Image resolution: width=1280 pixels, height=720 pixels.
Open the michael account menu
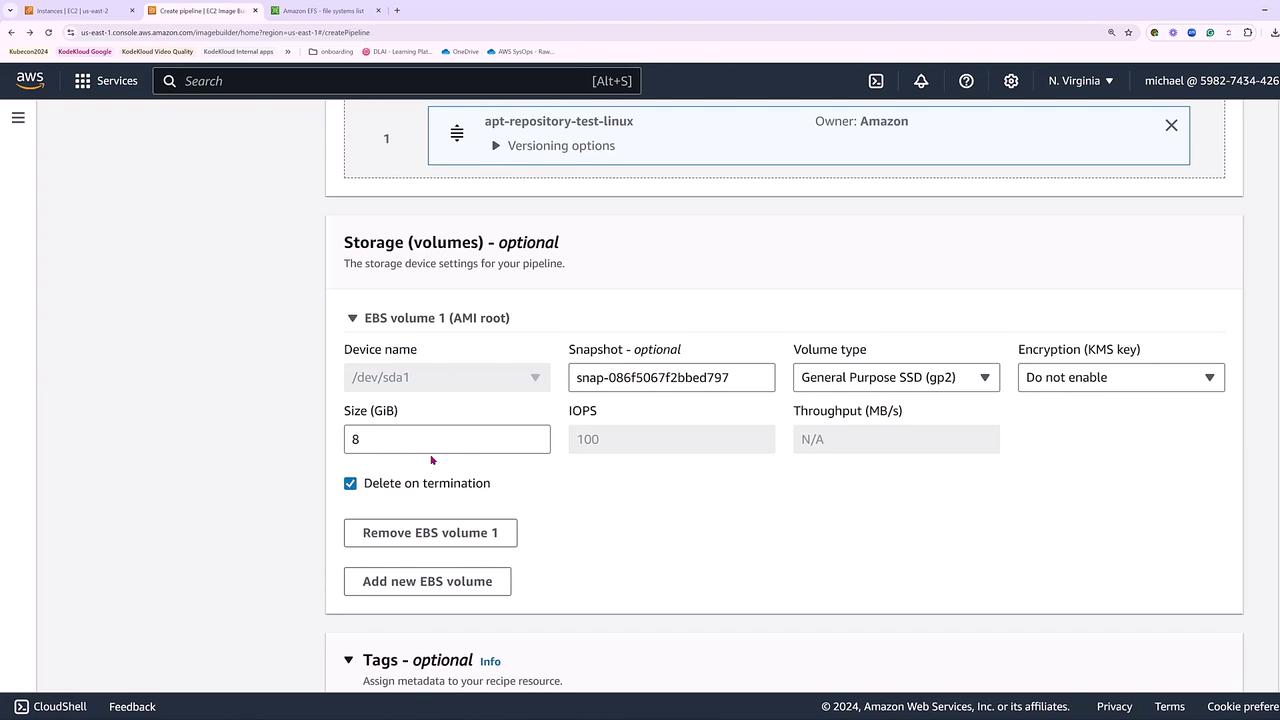1211,81
